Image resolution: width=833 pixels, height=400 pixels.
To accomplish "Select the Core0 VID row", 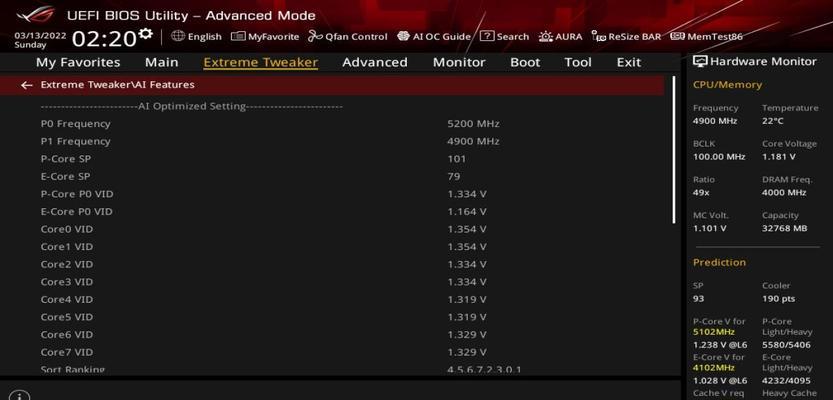I will click(x=332, y=229).
